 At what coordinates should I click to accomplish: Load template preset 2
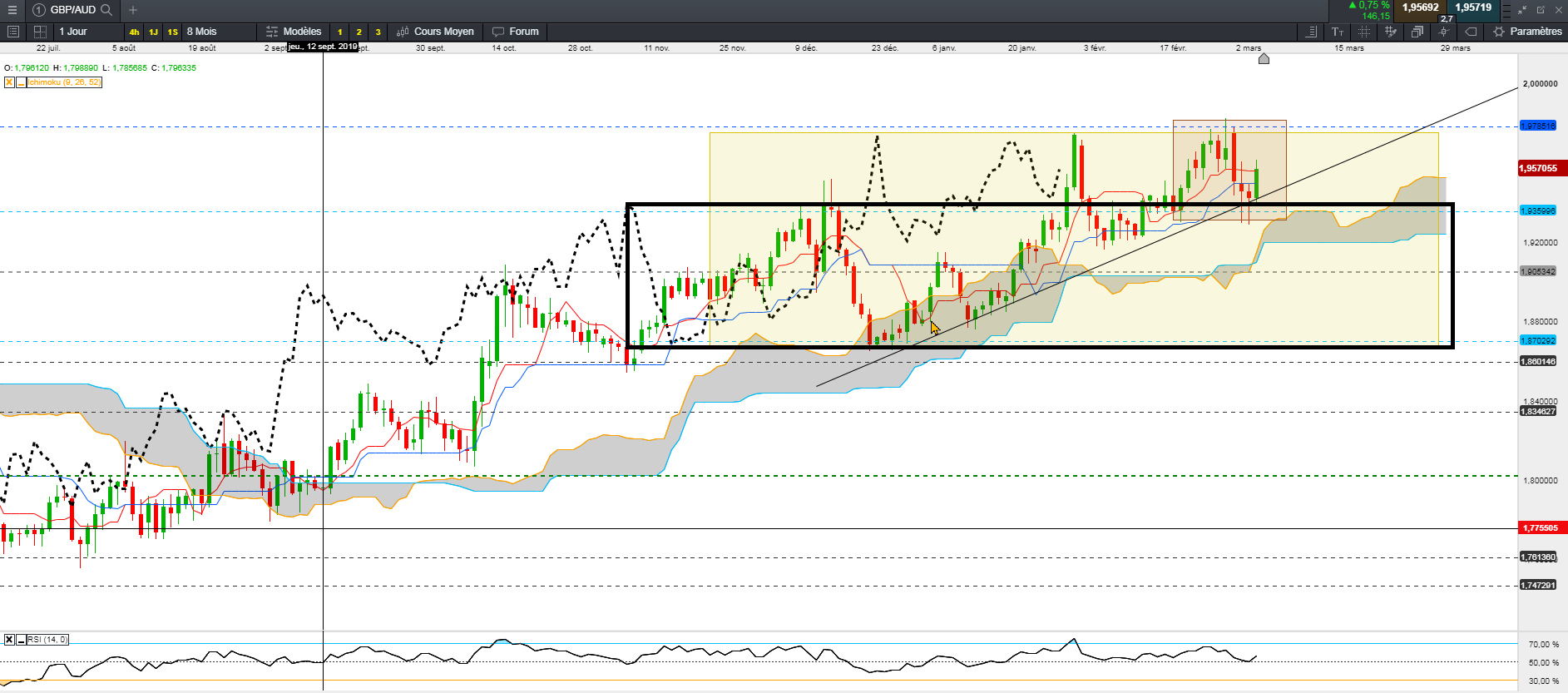(359, 32)
